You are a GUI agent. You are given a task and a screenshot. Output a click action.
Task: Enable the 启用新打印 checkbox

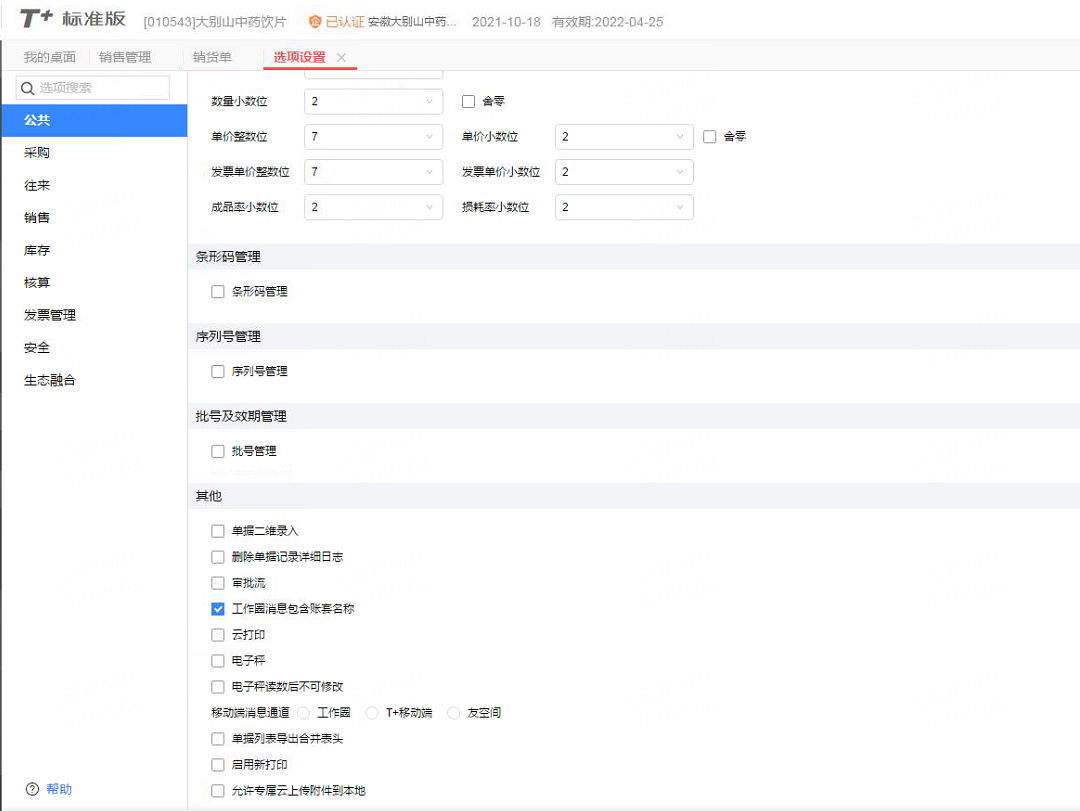[218, 765]
